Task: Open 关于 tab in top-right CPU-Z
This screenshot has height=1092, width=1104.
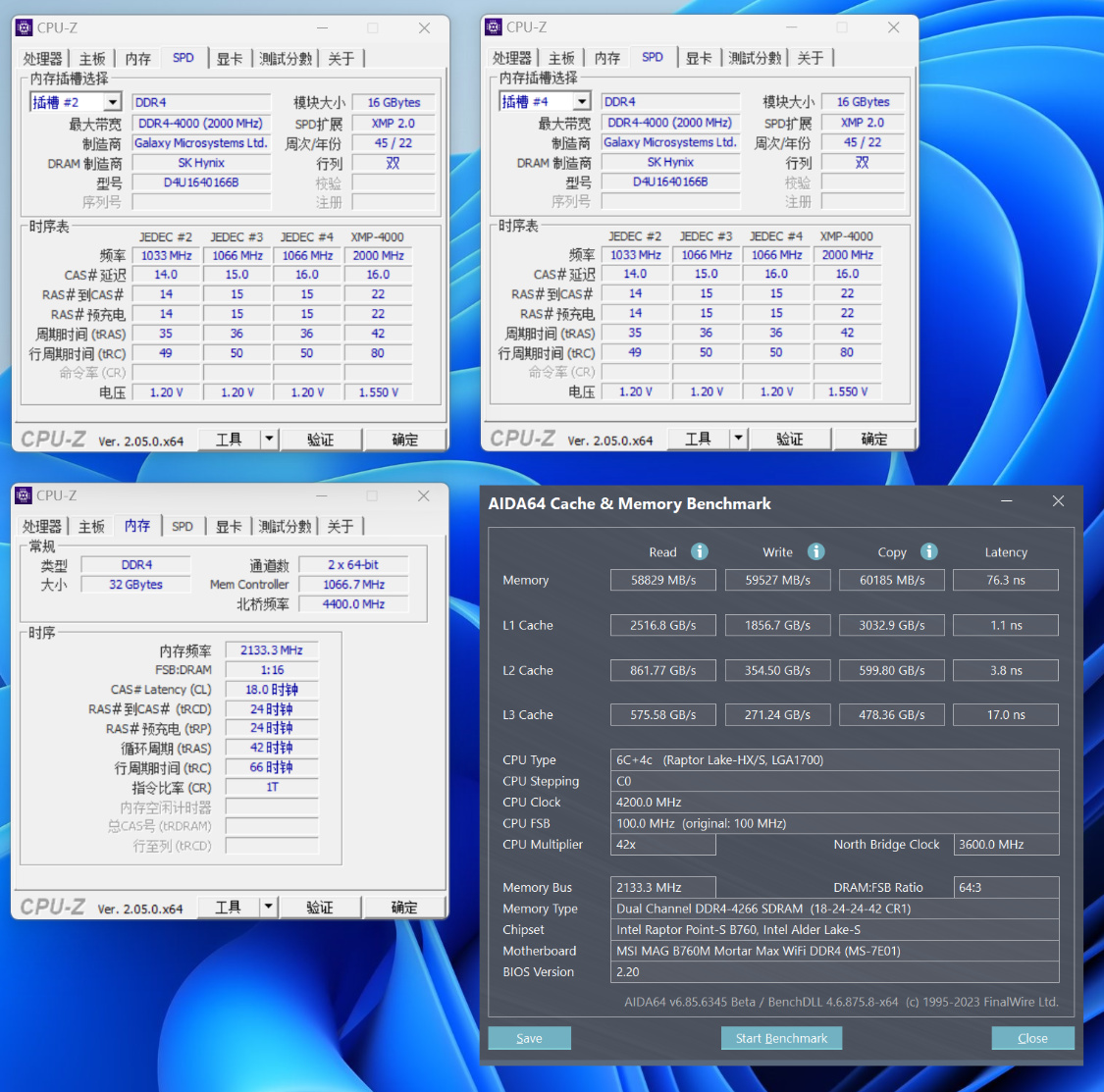Action: point(811,58)
